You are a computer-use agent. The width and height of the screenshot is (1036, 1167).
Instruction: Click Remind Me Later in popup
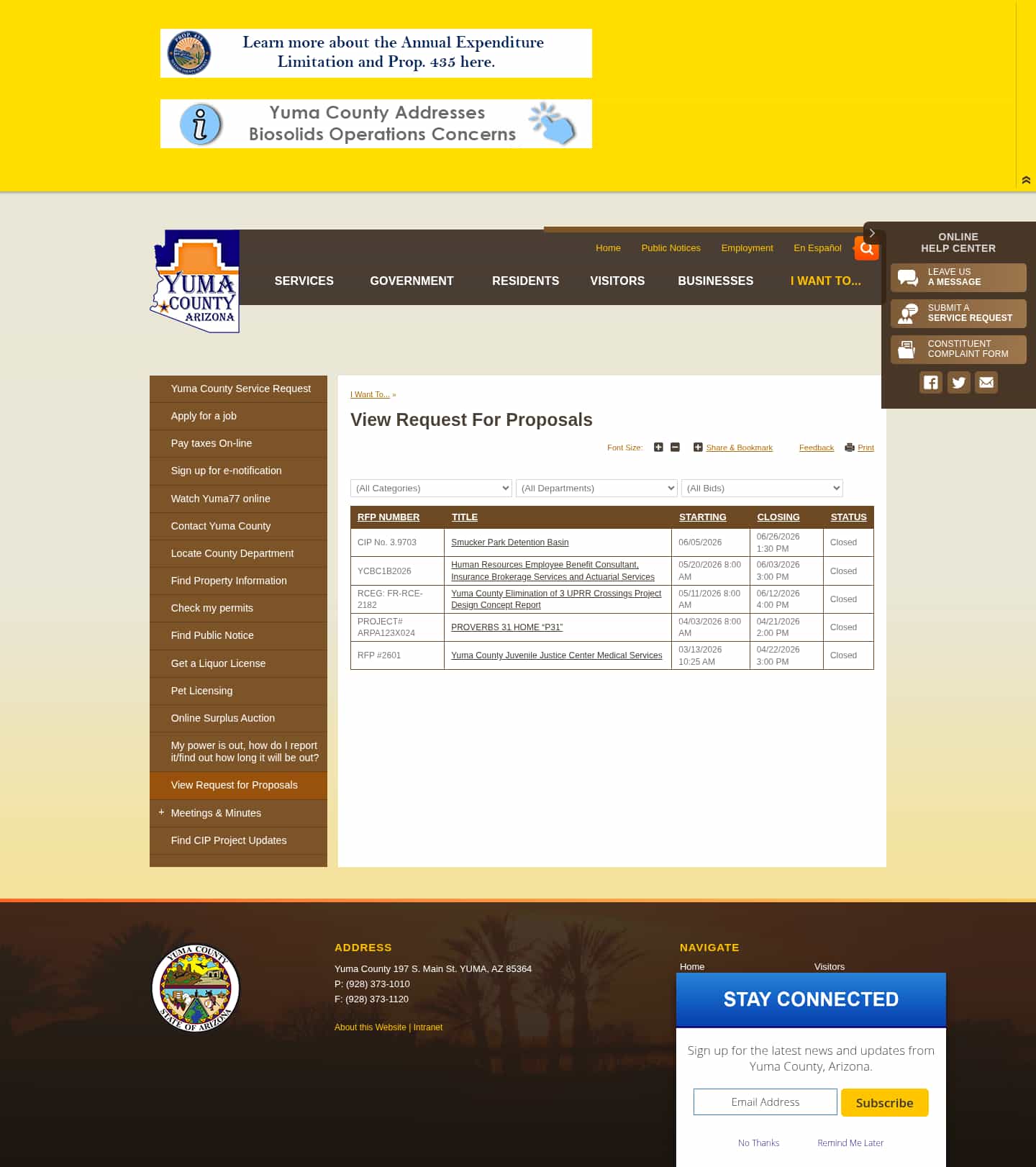click(850, 1143)
